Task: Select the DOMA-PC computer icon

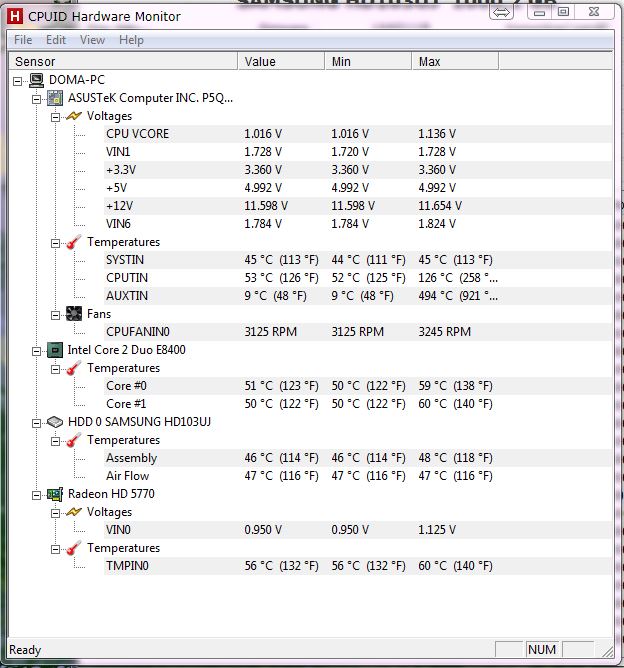Action: (37, 80)
